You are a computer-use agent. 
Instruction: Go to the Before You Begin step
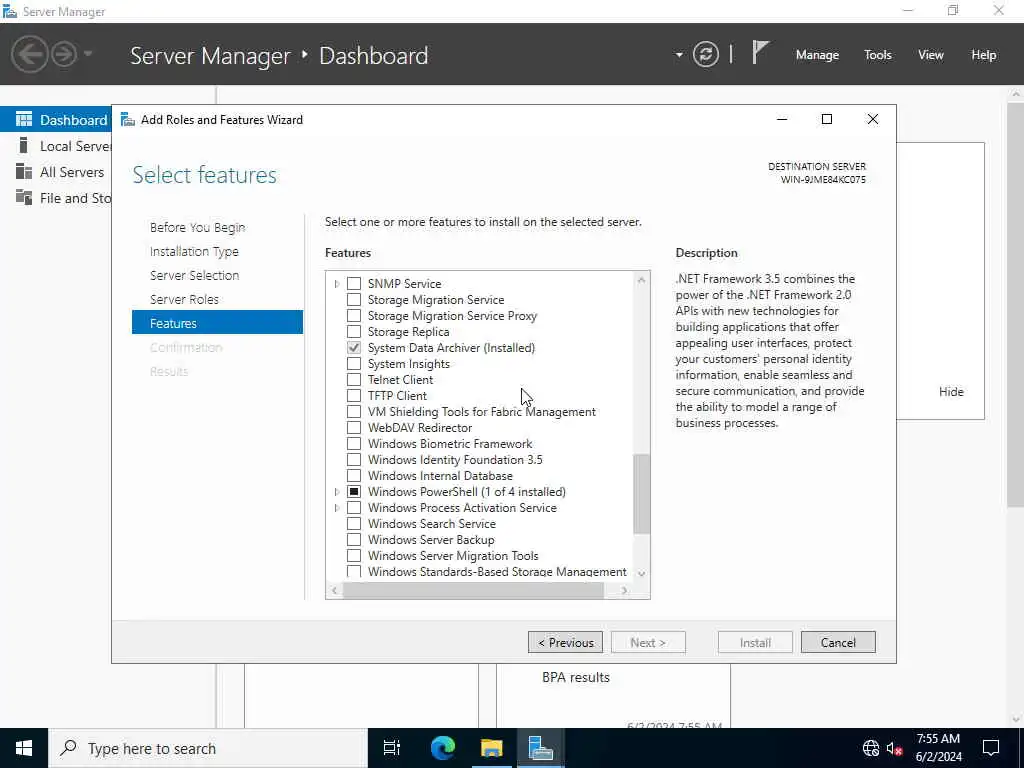(197, 227)
